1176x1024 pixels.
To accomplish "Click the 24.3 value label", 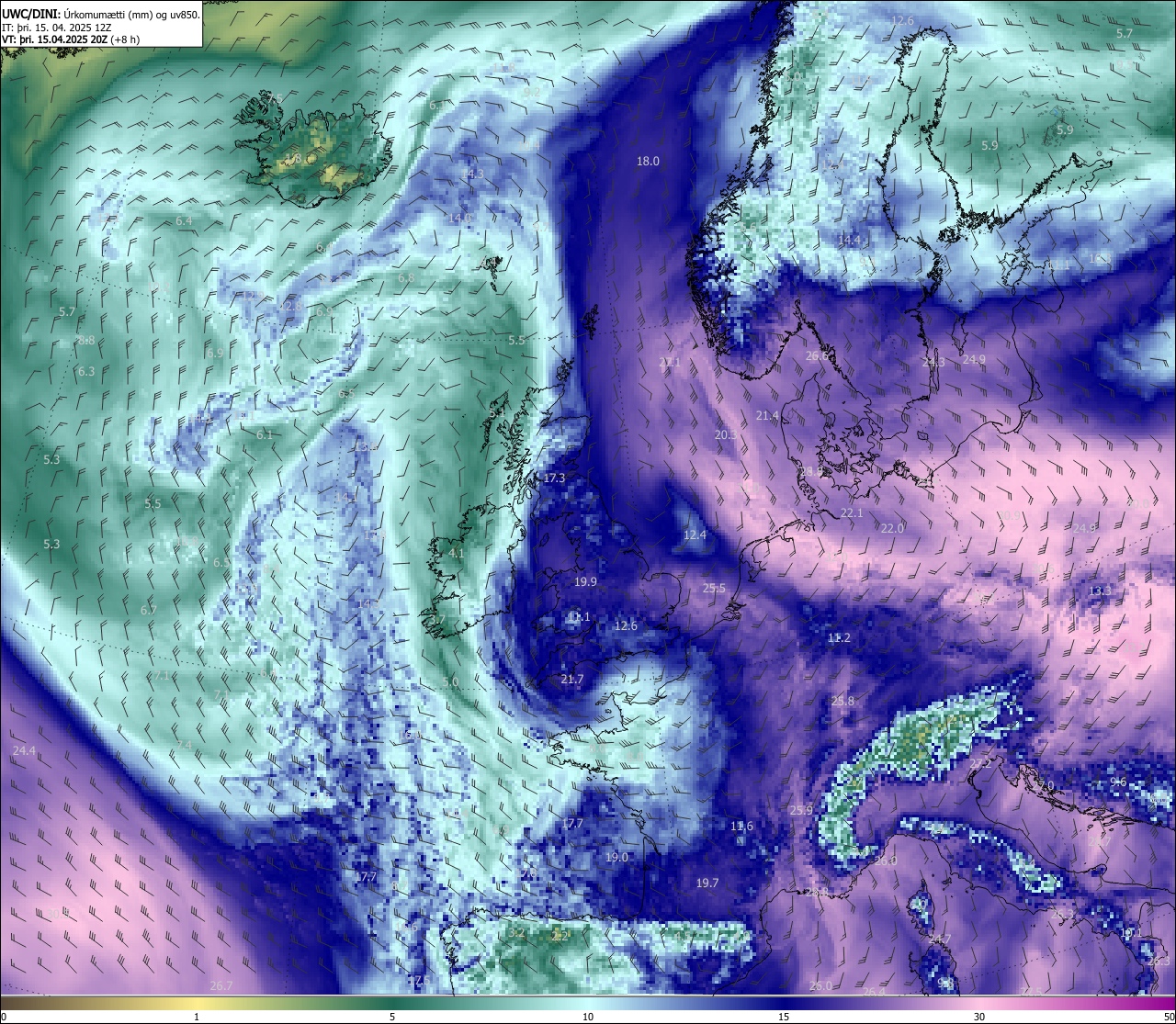I will click(x=933, y=363).
